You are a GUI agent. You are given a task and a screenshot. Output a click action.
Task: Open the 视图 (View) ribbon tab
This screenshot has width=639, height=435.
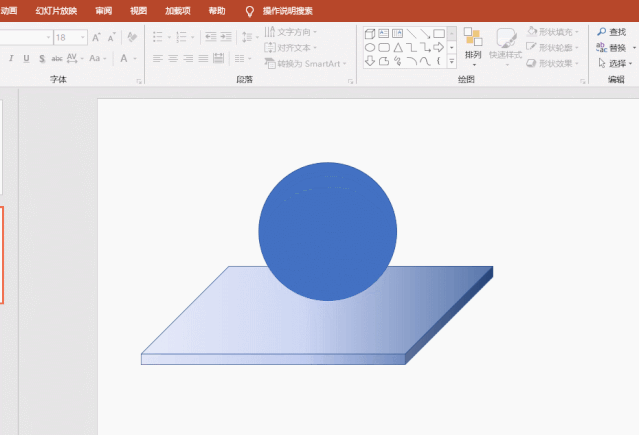coord(138,11)
